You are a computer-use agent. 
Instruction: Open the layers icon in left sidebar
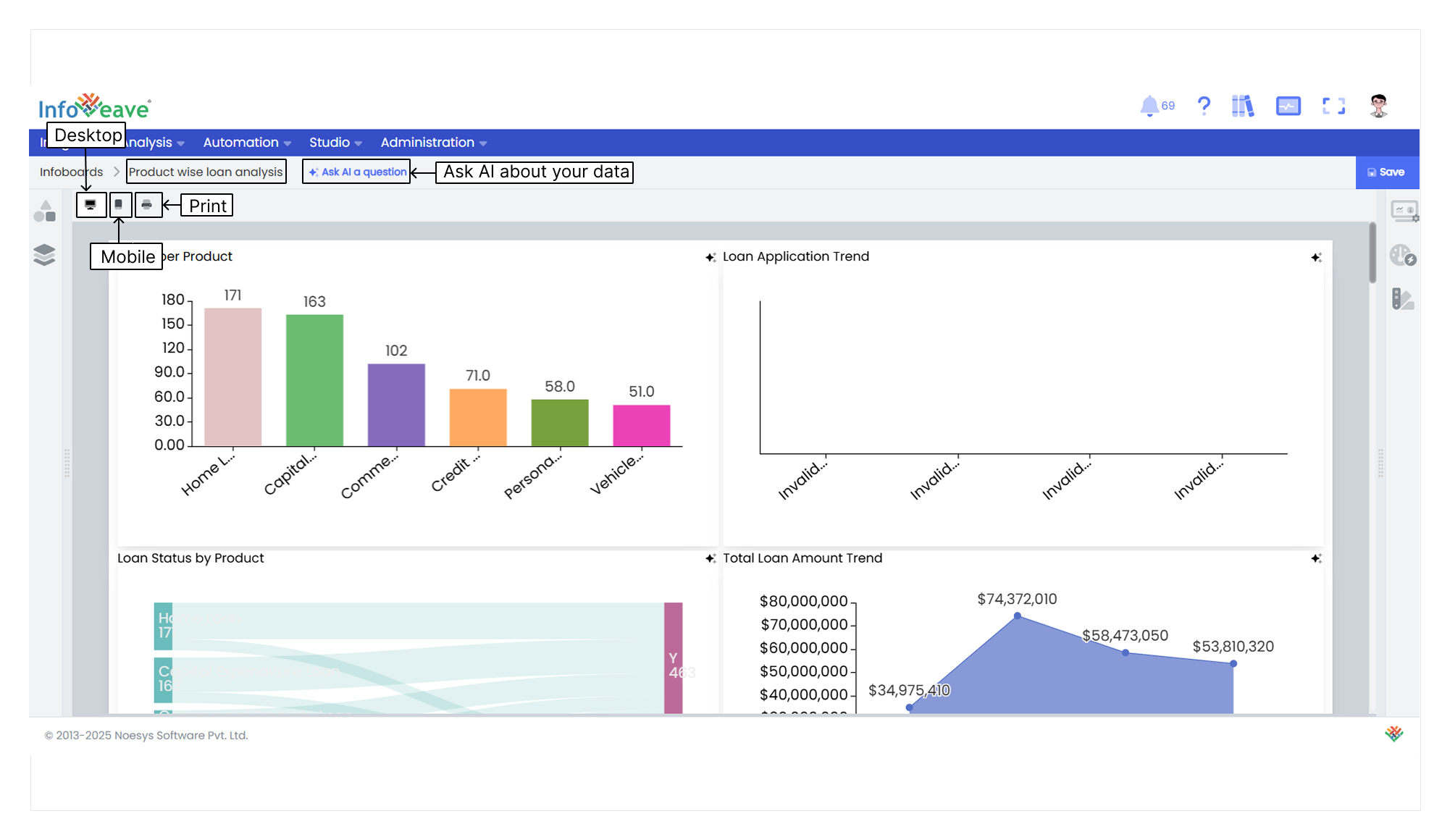coord(44,254)
